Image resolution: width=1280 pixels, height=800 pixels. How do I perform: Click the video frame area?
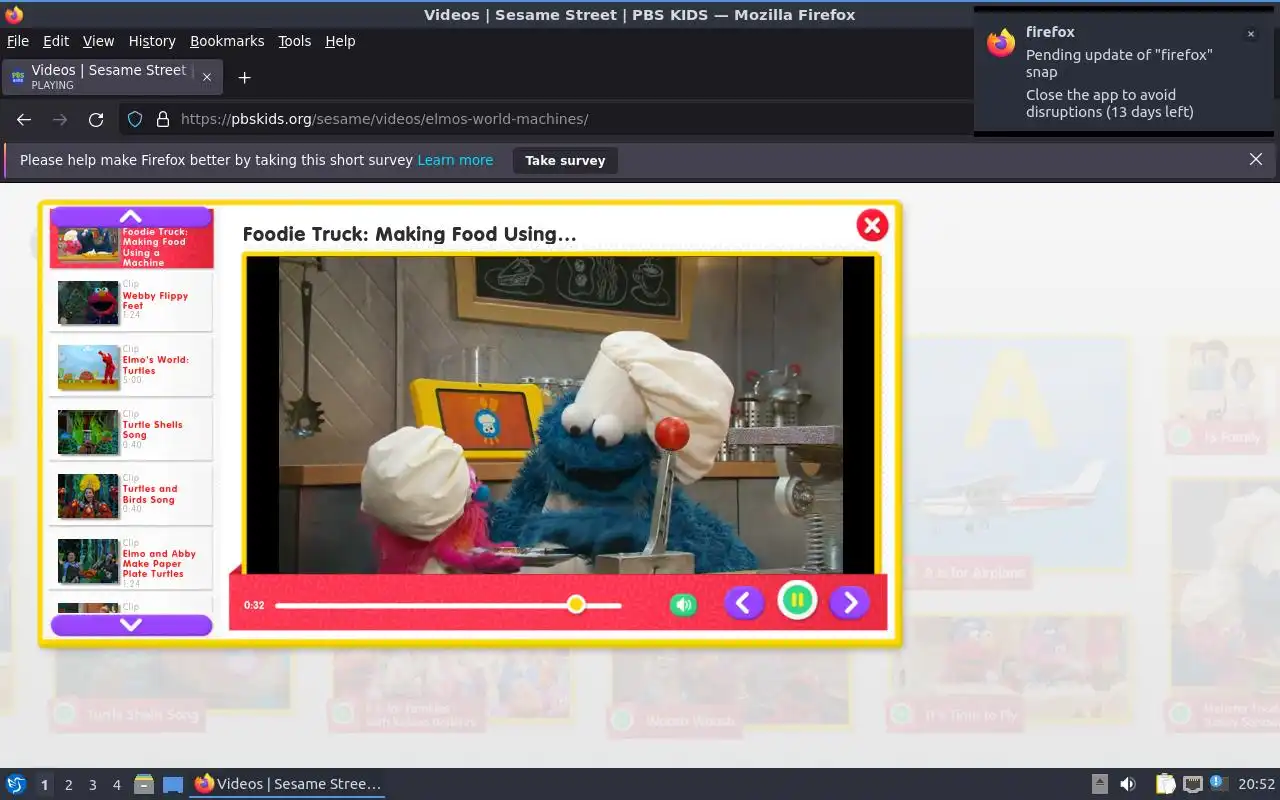560,414
